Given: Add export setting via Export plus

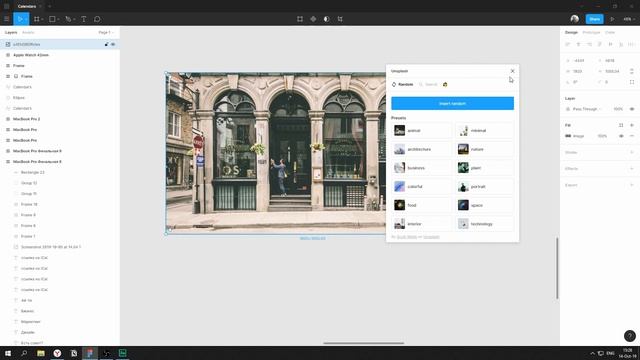Looking at the screenshot, I should pyautogui.click(x=632, y=185).
